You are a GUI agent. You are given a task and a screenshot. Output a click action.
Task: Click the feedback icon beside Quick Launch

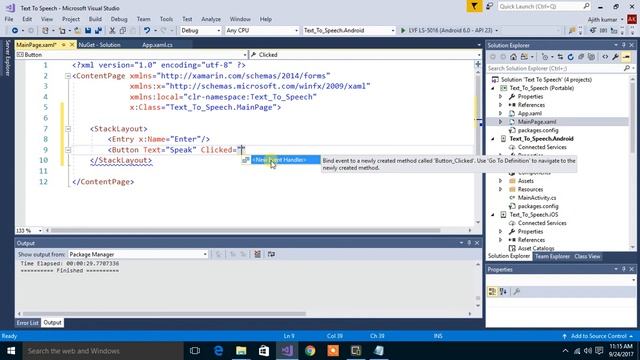489,6
